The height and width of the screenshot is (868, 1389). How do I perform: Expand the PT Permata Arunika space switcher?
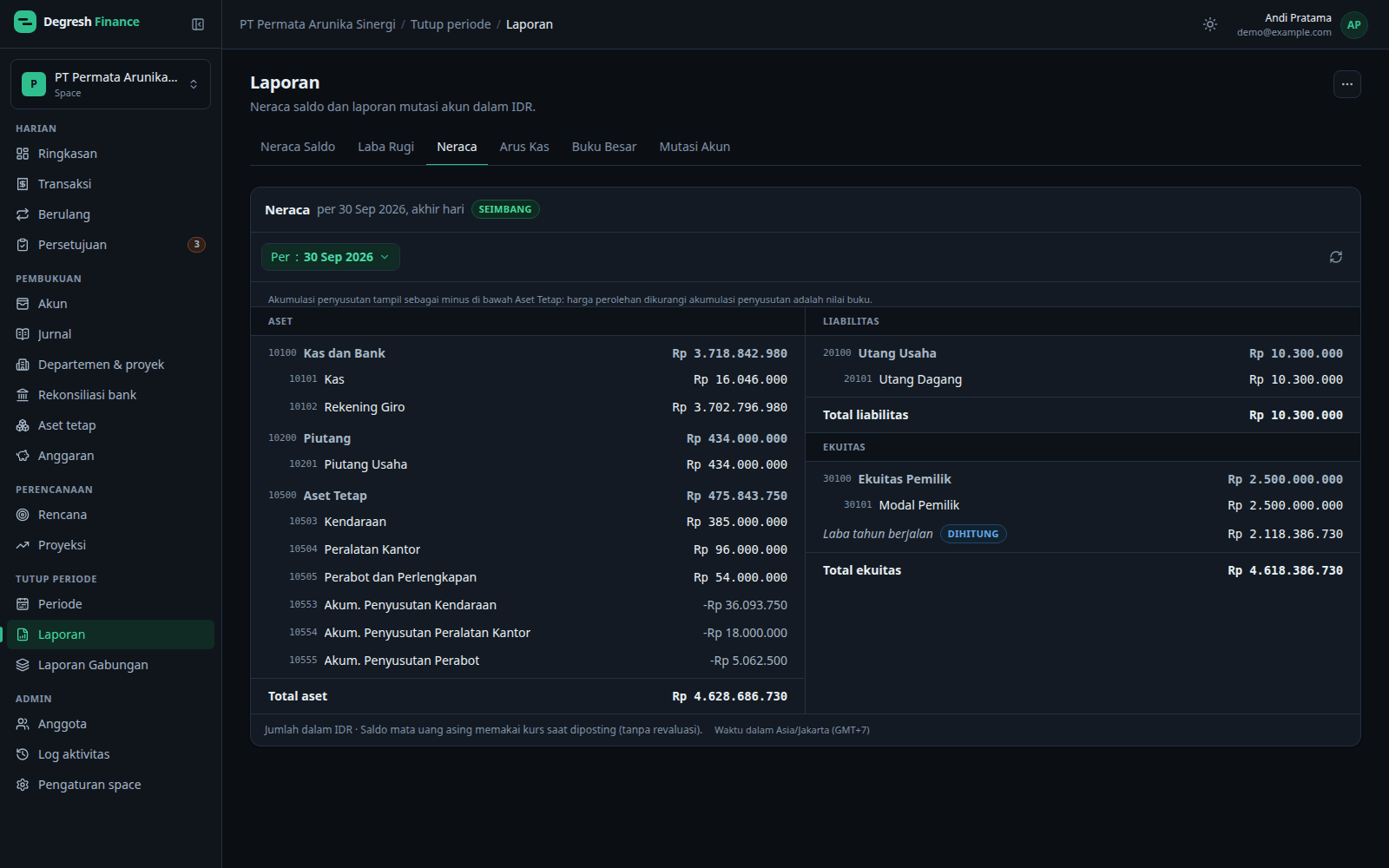coord(110,84)
